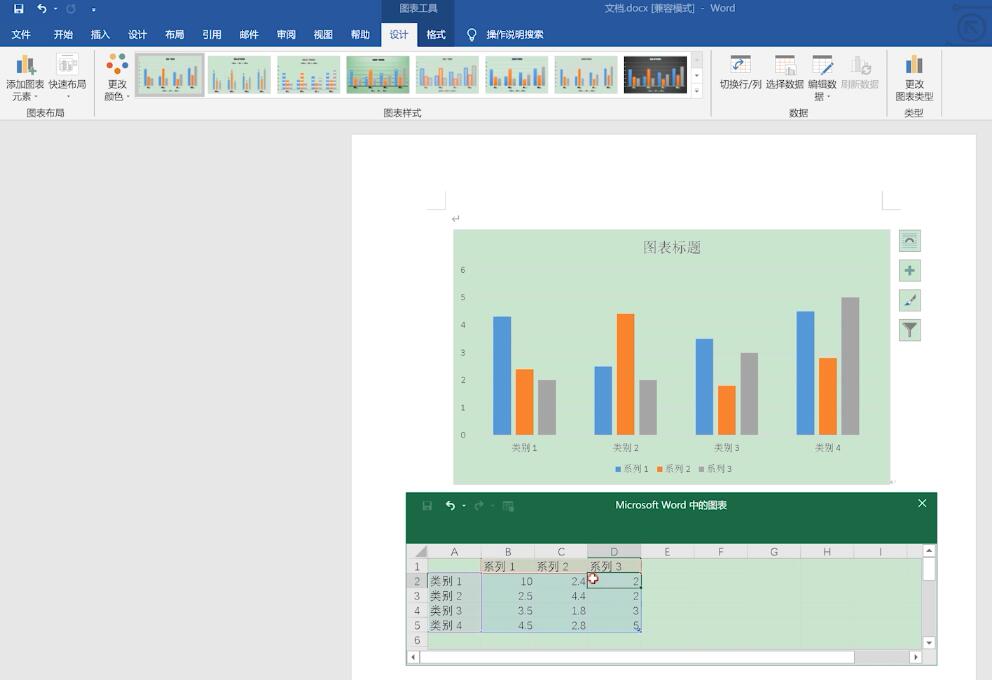Select column A header in spreadsheet
This screenshot has width=992, height=680.
point(454,552)
